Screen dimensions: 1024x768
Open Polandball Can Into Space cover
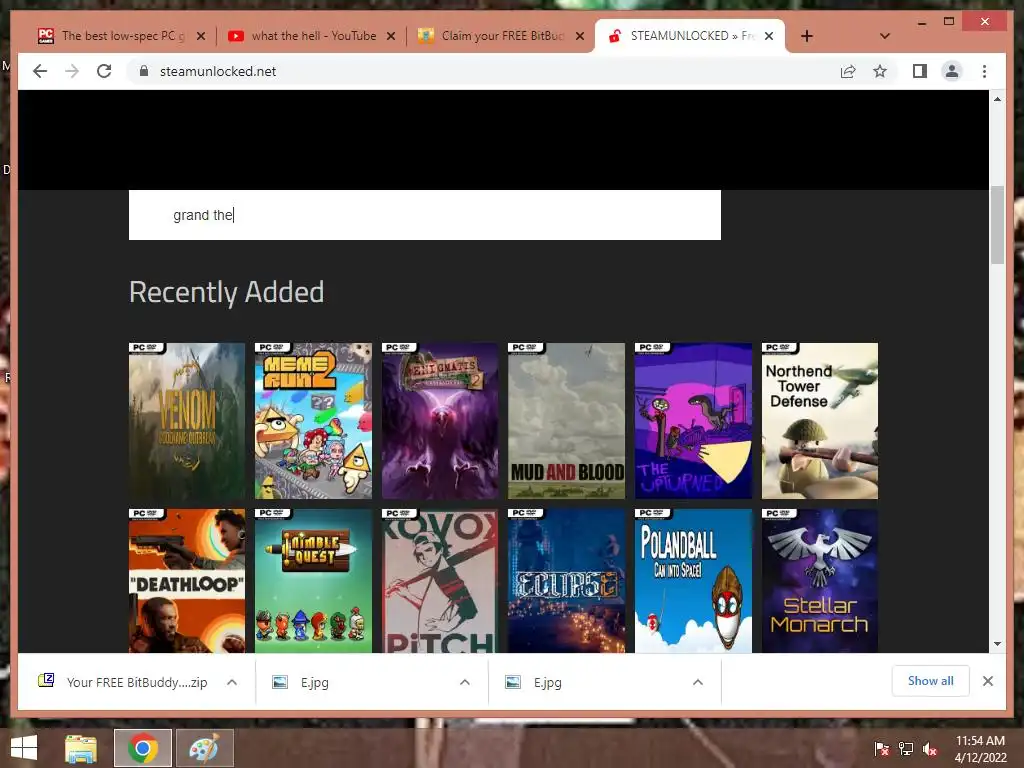click(x=693, y=581)
